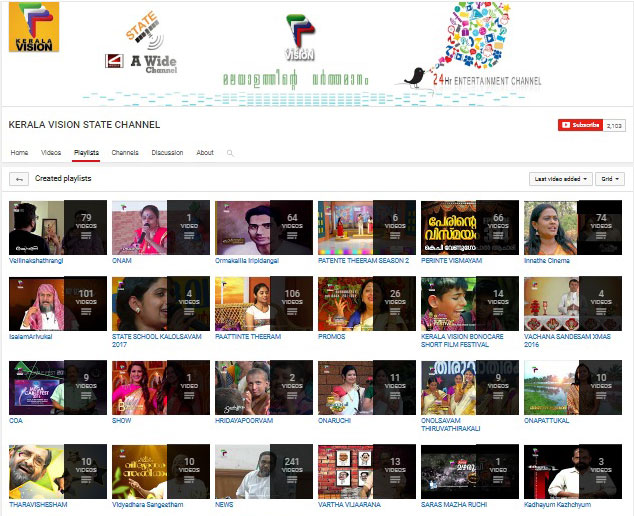Open the Grid view dropdown
634x516 pixels.
pyautogui.click(x=610, y=179)
